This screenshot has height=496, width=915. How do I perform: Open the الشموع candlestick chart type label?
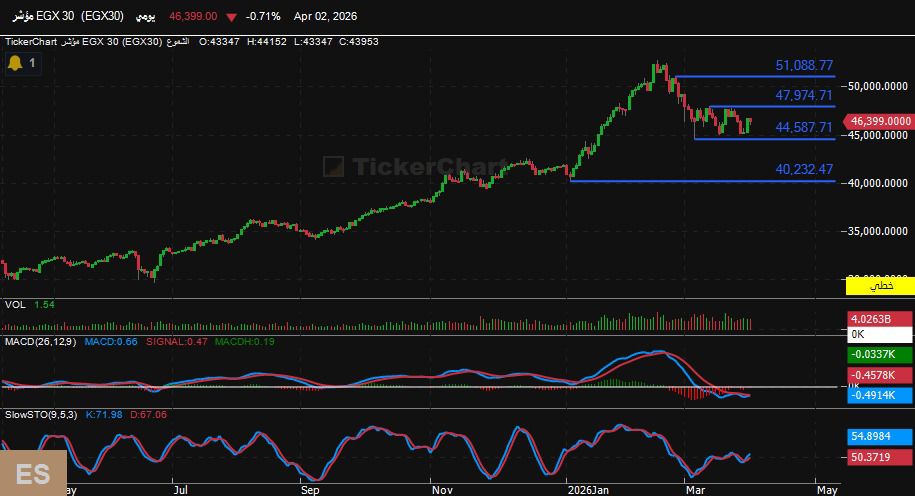180,42
